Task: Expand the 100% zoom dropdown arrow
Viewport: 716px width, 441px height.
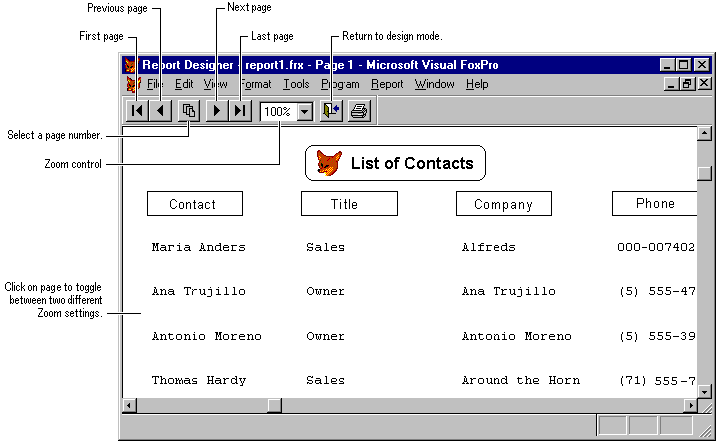Action: click(x=304, y=111)
